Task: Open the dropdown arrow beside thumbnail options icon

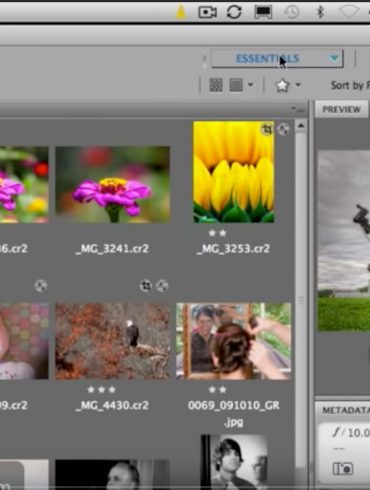Action: click(x=250, y=85)
